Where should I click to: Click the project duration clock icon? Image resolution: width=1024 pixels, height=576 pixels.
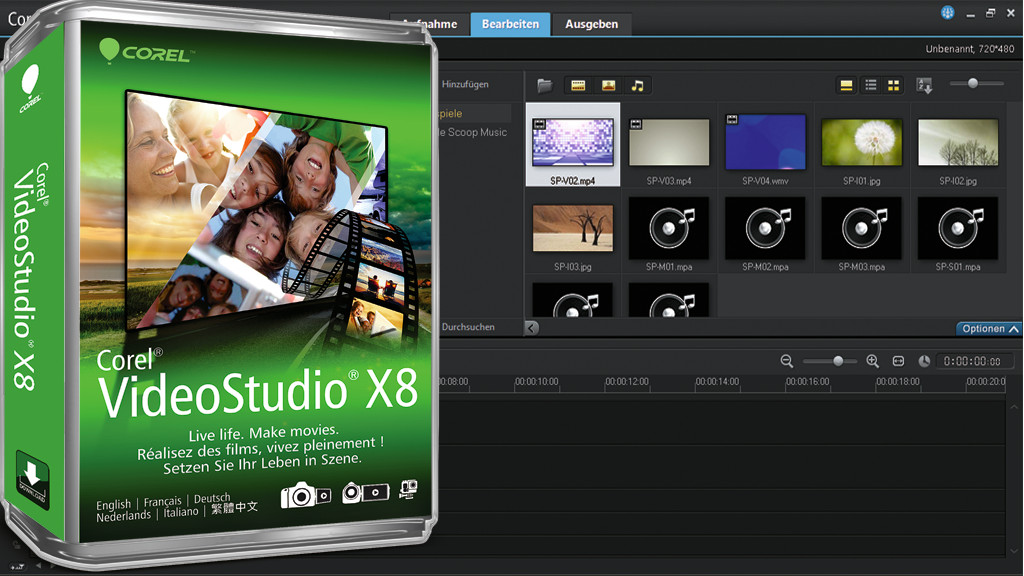924,361
